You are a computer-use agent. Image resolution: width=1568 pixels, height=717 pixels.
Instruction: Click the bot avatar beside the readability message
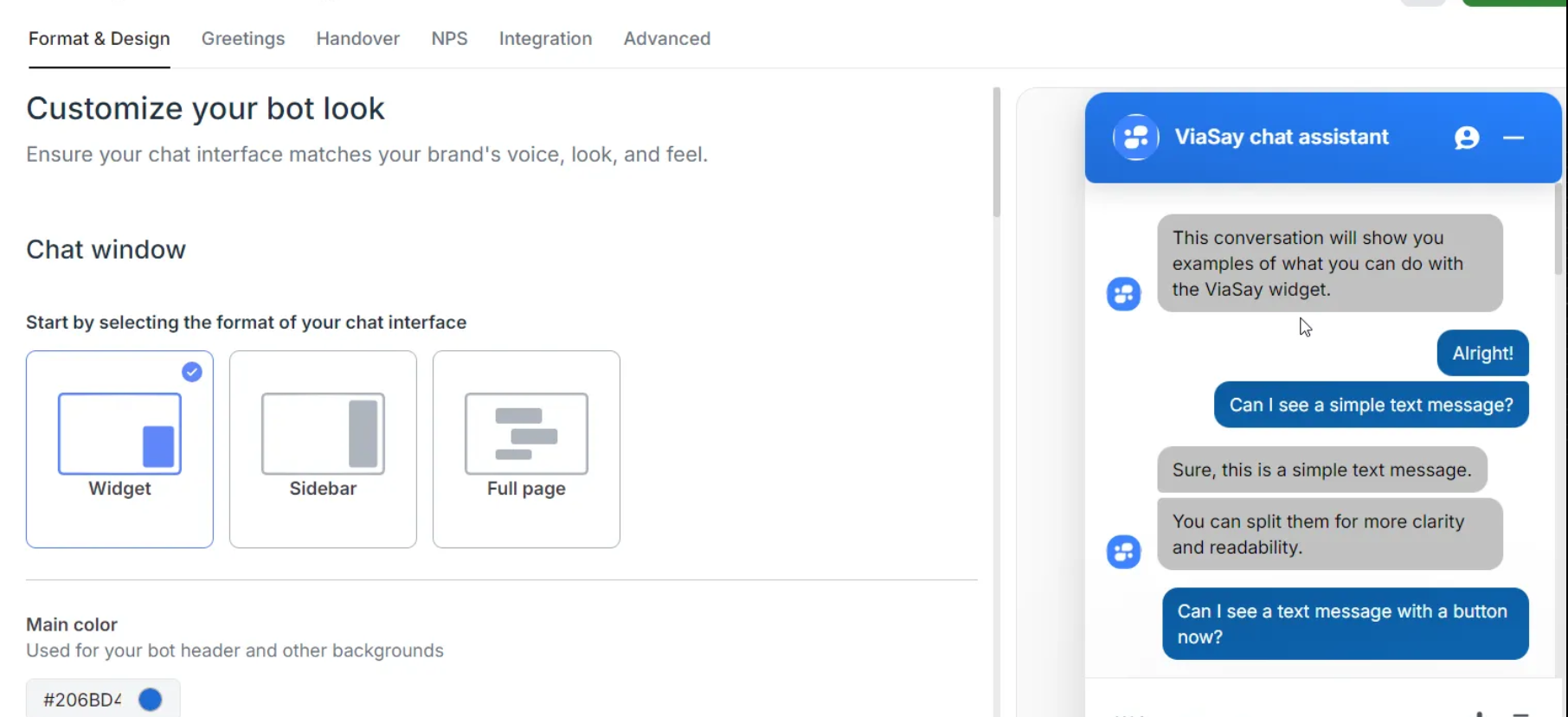tap(1124, 552)
